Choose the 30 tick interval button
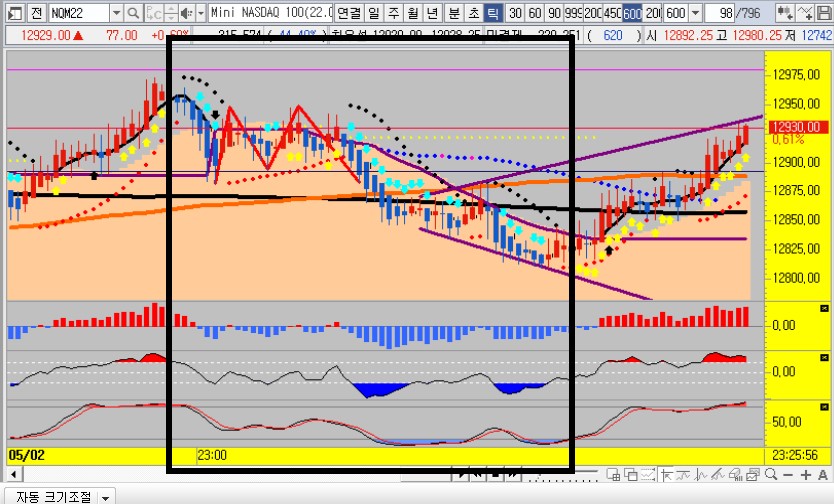 (x=515, y=13)
